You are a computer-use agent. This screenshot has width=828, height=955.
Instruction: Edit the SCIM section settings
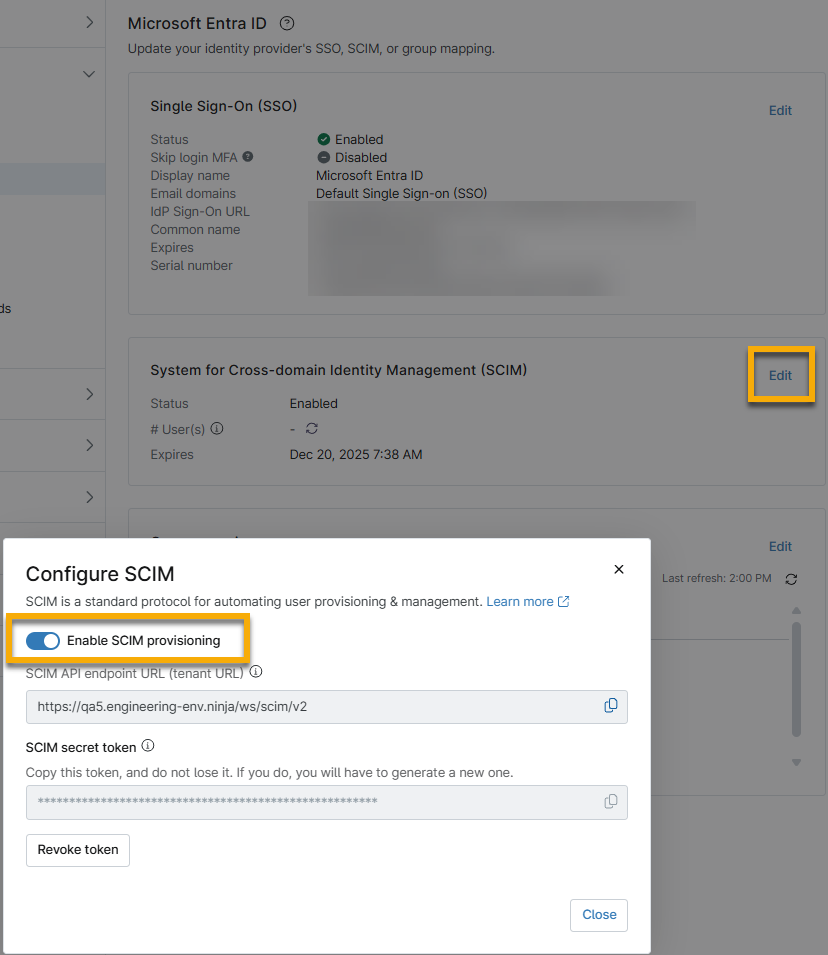[780, 376]
